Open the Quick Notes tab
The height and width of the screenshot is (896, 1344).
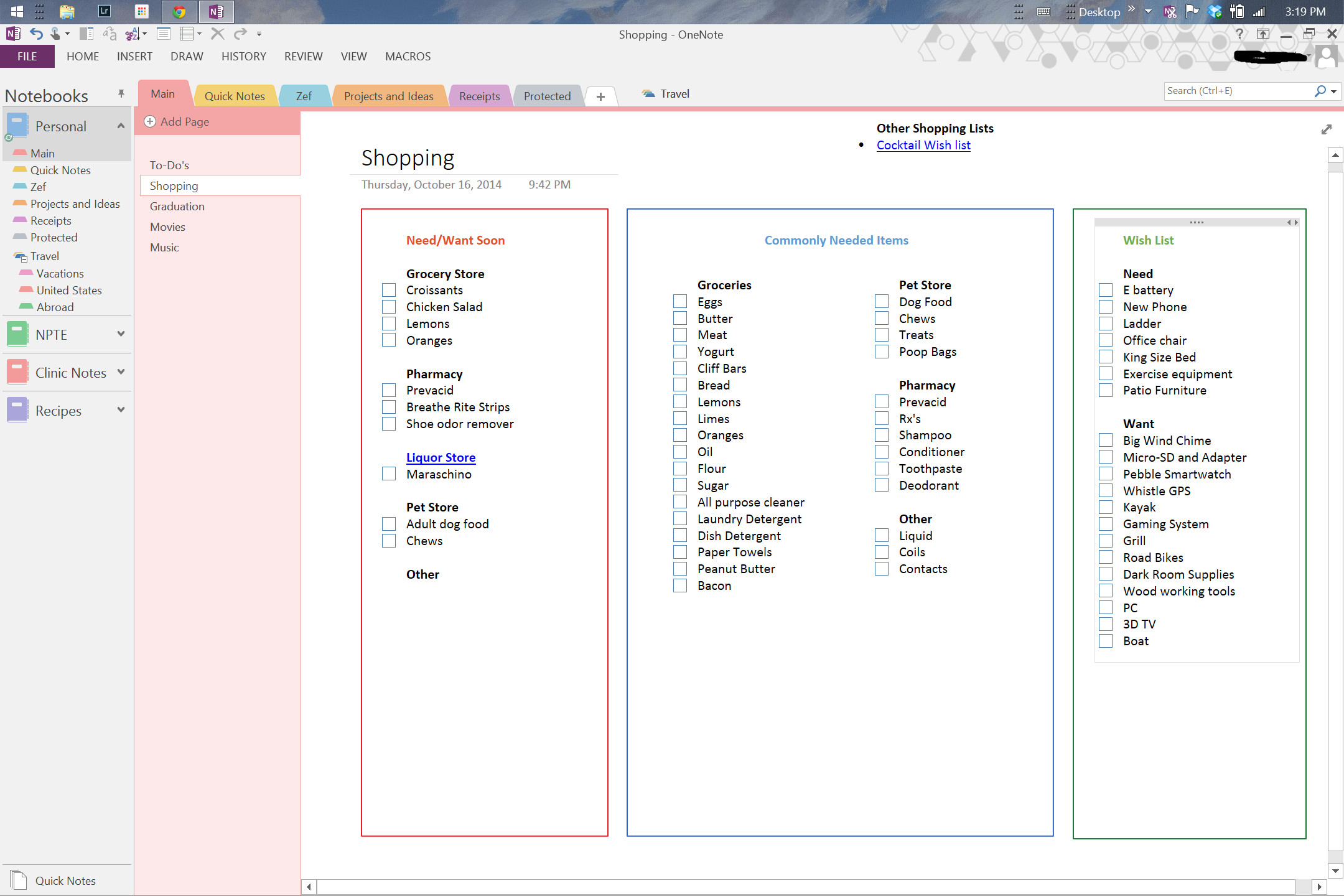click(x=234, y=94)
